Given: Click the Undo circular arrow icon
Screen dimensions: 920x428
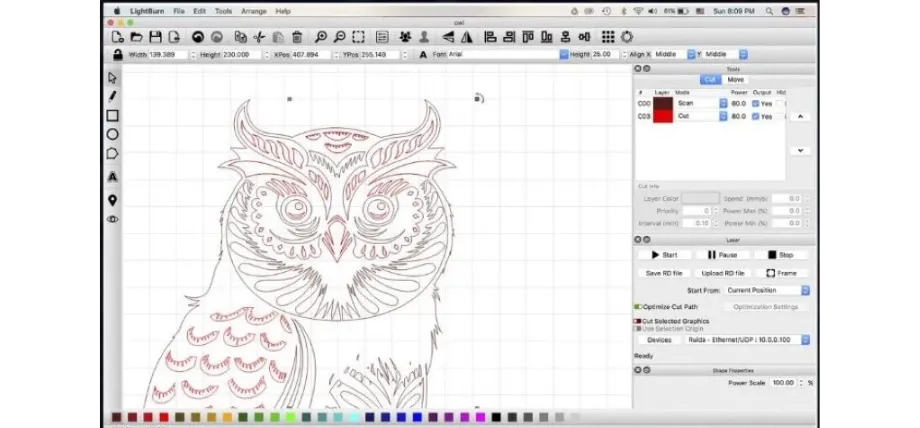Looking at the screenshot, I should (198, 37).
